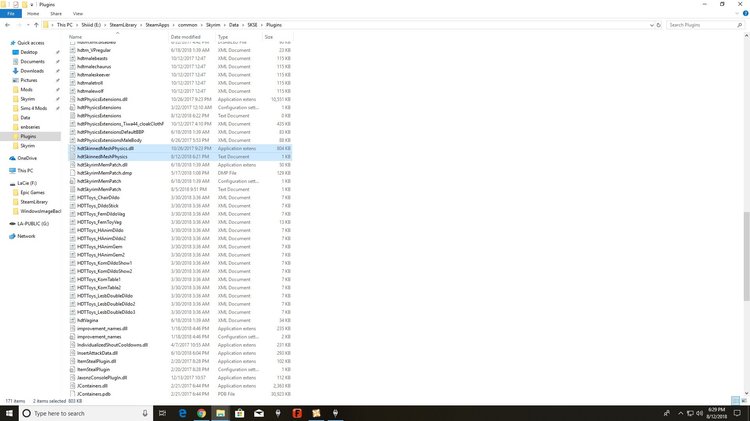Select LA-PUBLIC (G:) drive icon
This screenshot has height=421, width=750.
(12, 223)
